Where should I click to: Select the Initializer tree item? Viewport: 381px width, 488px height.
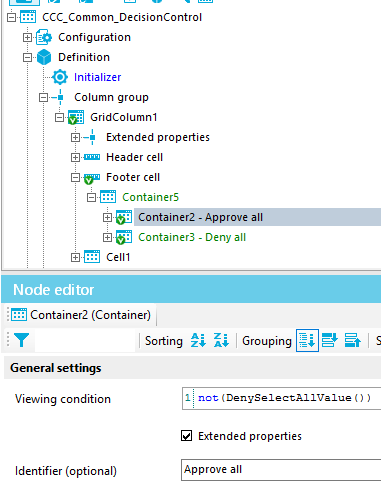tap(97, 77)
